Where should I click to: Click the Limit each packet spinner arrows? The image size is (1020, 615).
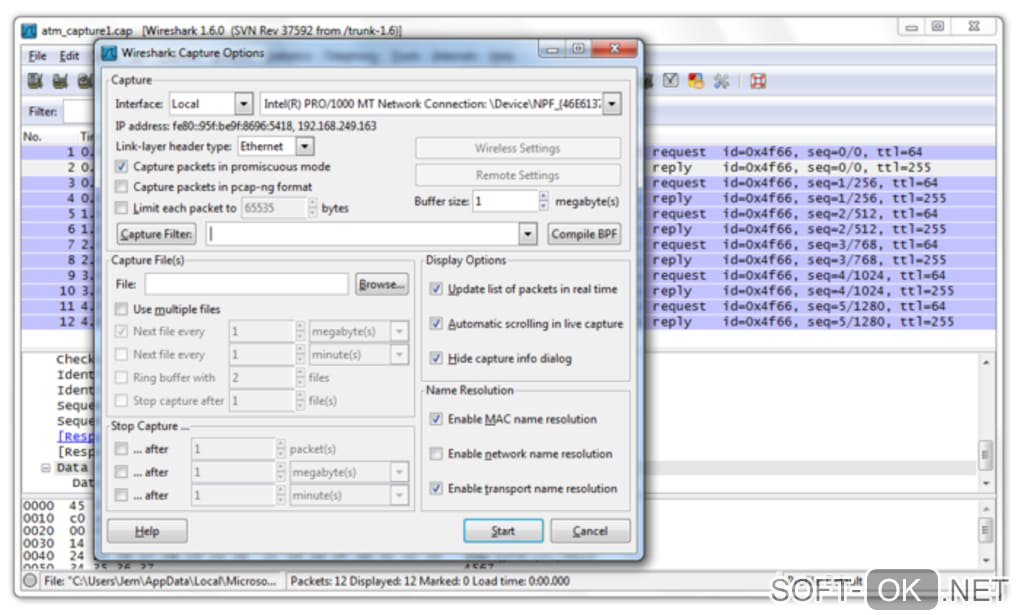pos(313,208)
